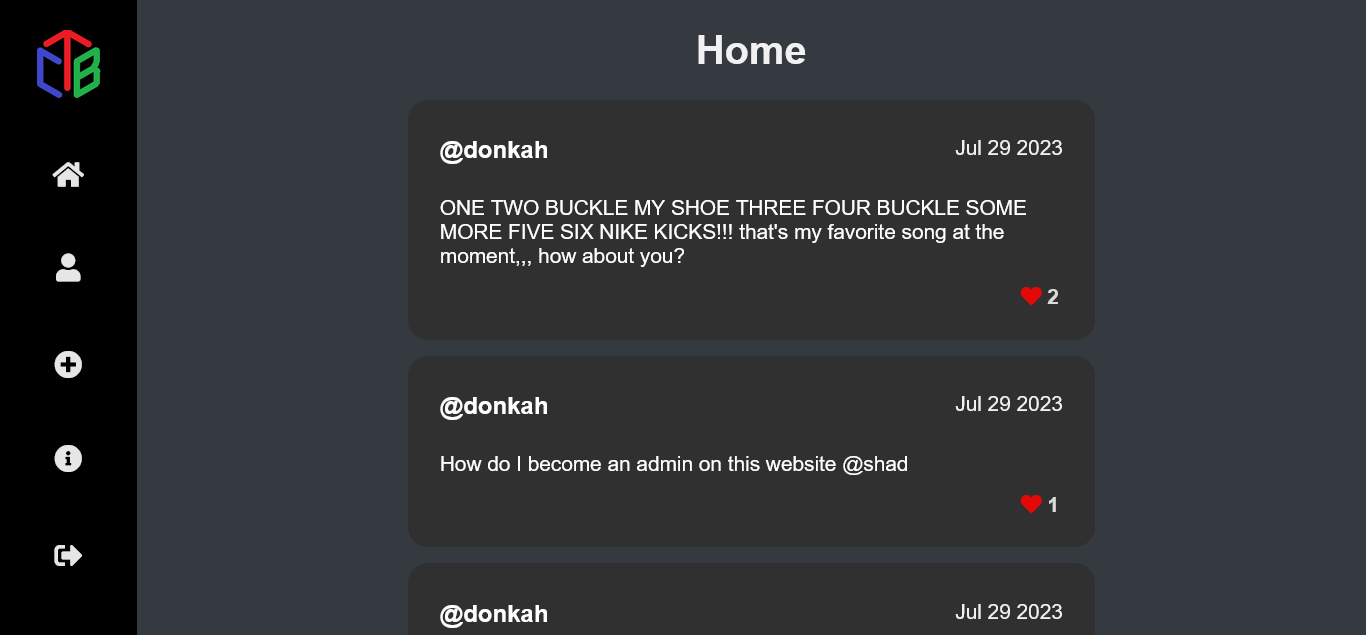Open the BUCKLE MY SHOE post text

(733, 232)
